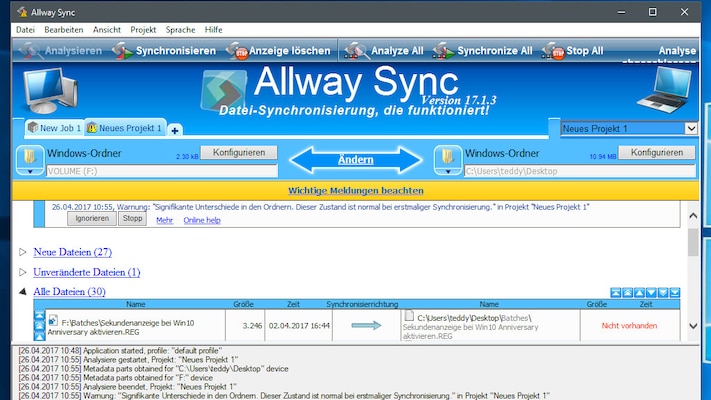Click the Ändern sync direction arrow
The image size is (711, 400).
click(356, 158)
